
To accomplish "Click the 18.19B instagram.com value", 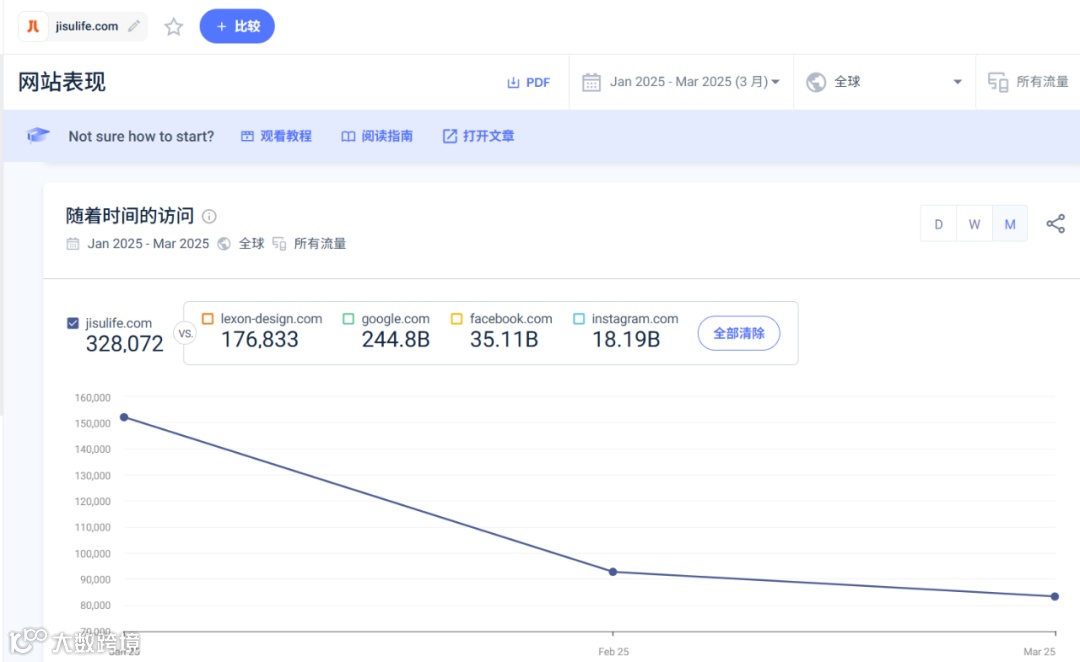I will point(626,340).
